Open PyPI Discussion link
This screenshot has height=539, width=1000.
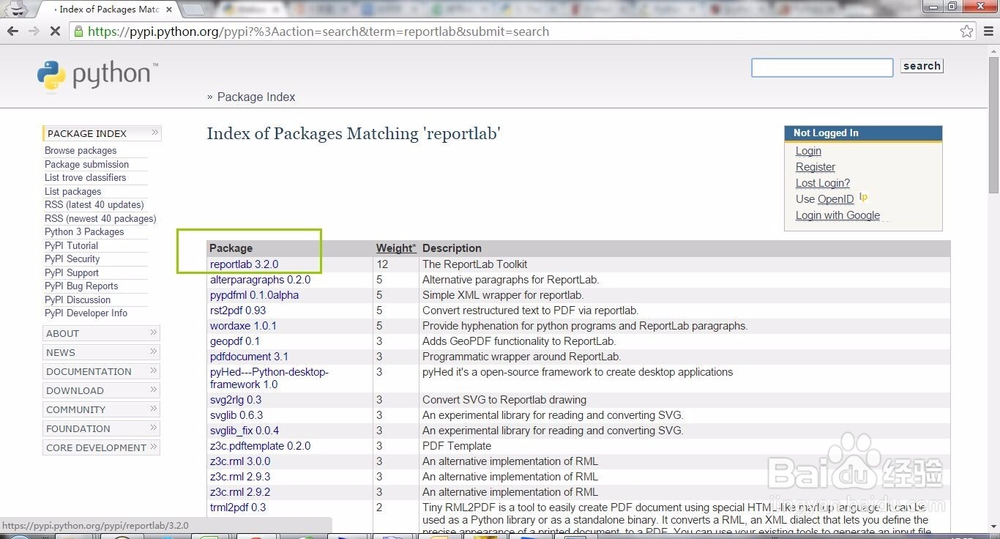[77, 300]
